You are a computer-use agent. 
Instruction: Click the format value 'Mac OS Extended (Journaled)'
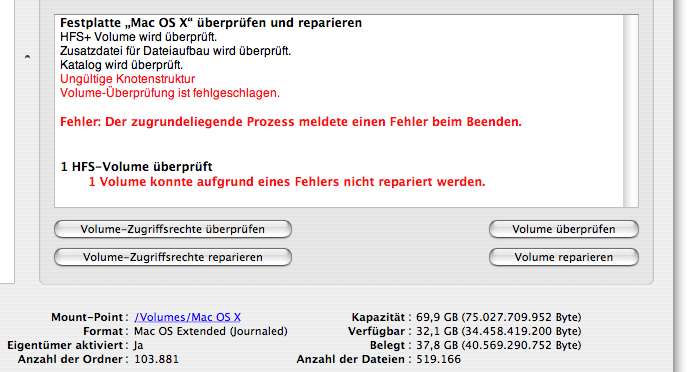pos(211,331)
